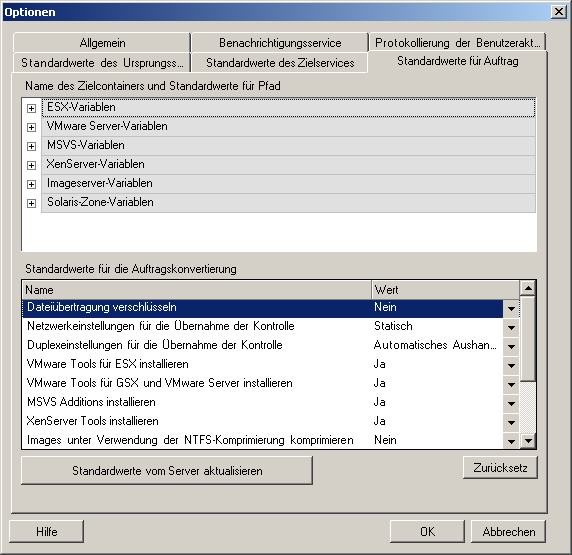572x555 pixels.
Task: Select Solaris-Zone-Variablen row
Action: point(288,202)
